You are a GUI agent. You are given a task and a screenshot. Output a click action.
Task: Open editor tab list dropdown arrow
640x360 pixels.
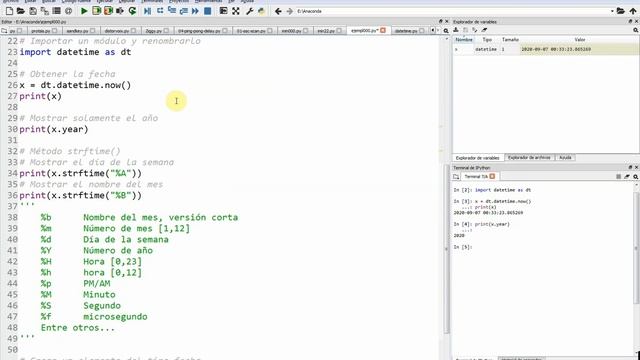pyautogui.click(x=438, y=31)
